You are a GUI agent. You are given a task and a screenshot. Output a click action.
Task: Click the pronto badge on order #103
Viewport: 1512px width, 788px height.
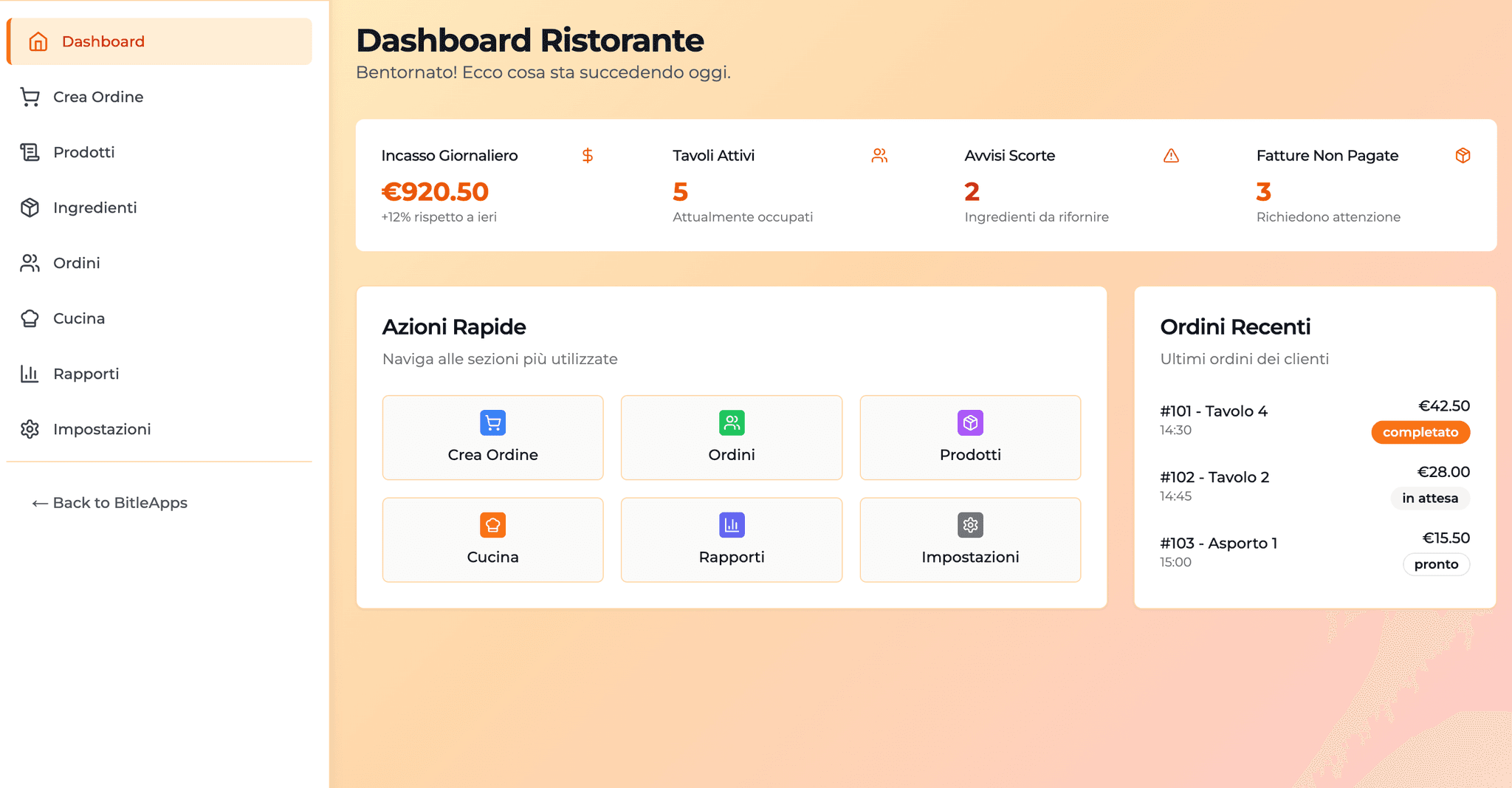click(x=1436, y=565)
